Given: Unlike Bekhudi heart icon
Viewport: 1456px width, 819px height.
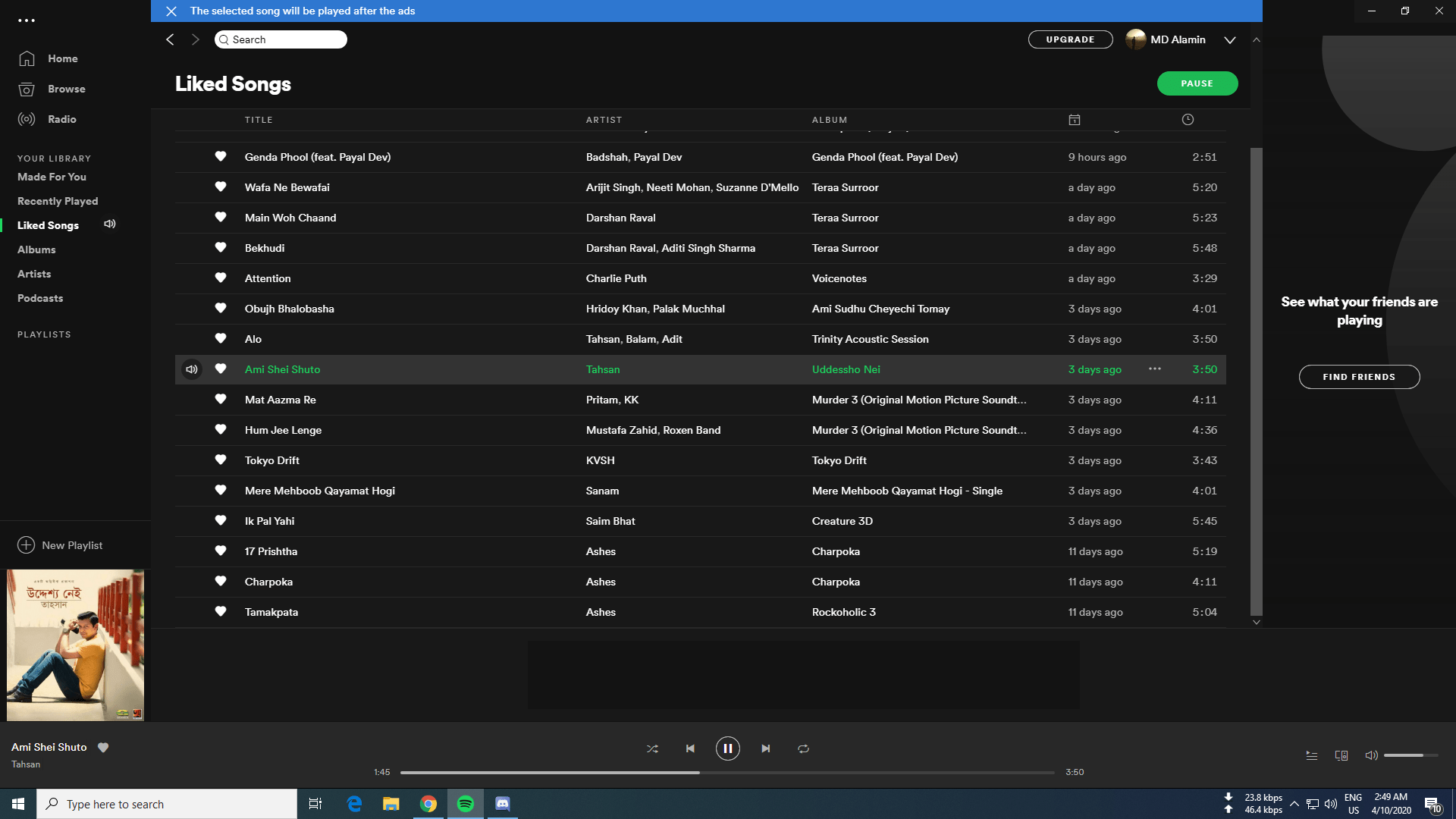Looking at the screenshot, I should (x=221, y=247).
